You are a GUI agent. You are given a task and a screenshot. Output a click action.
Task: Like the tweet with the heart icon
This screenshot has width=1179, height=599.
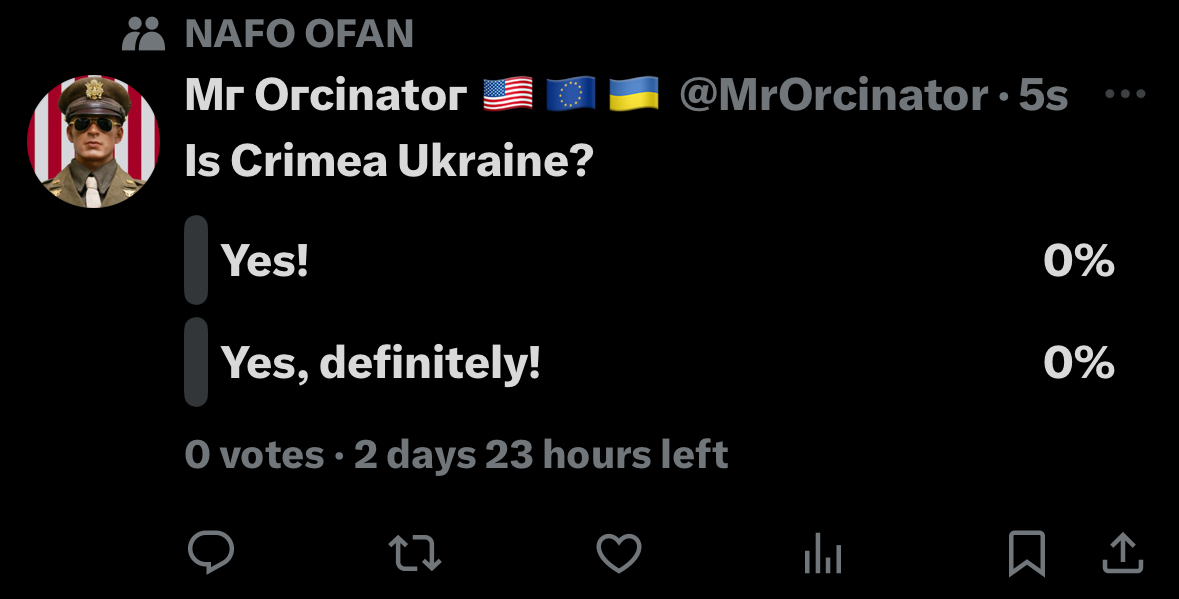[618, 553]
